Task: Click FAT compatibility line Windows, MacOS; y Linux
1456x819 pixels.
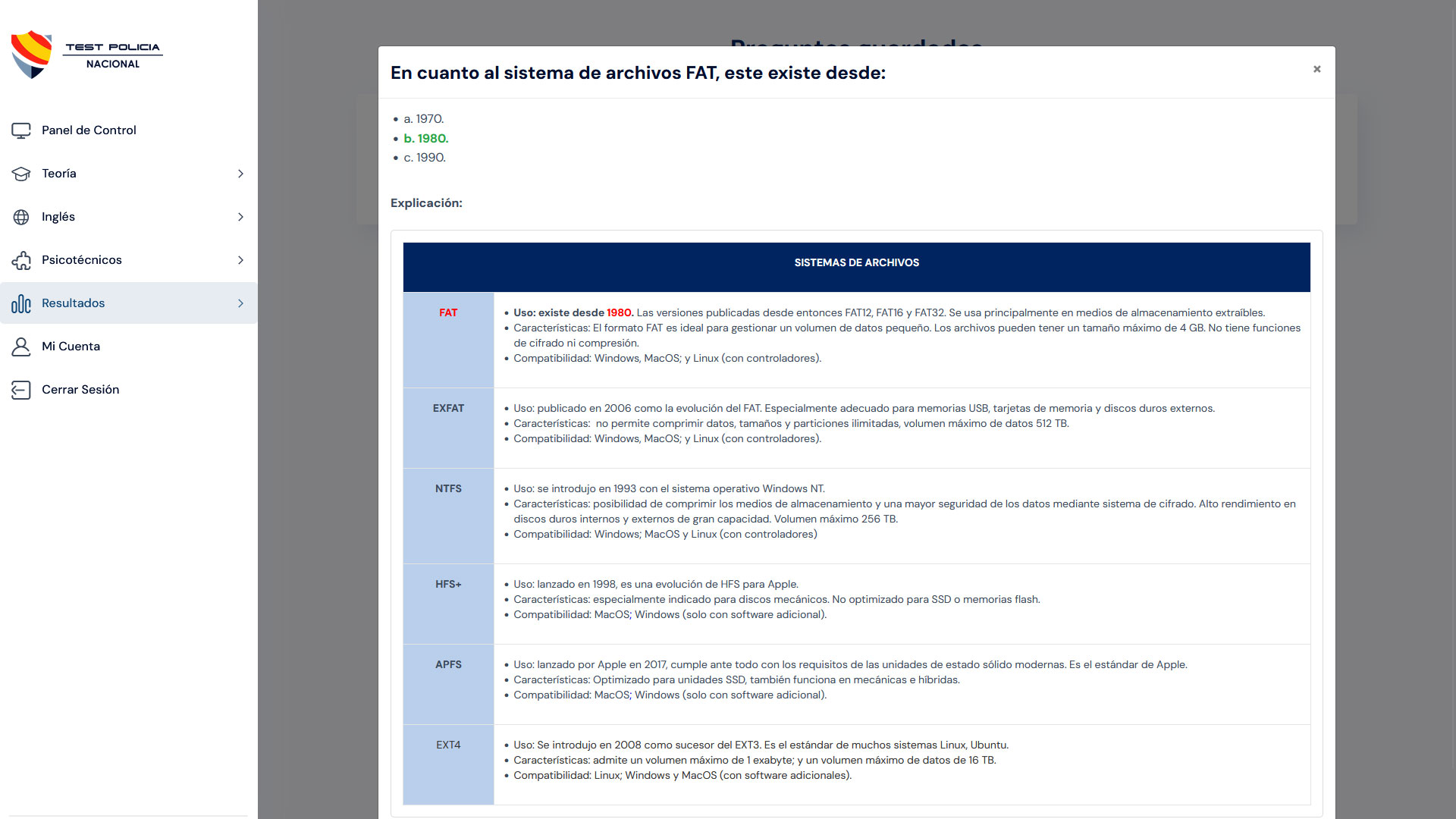Action: click(667, 358)
